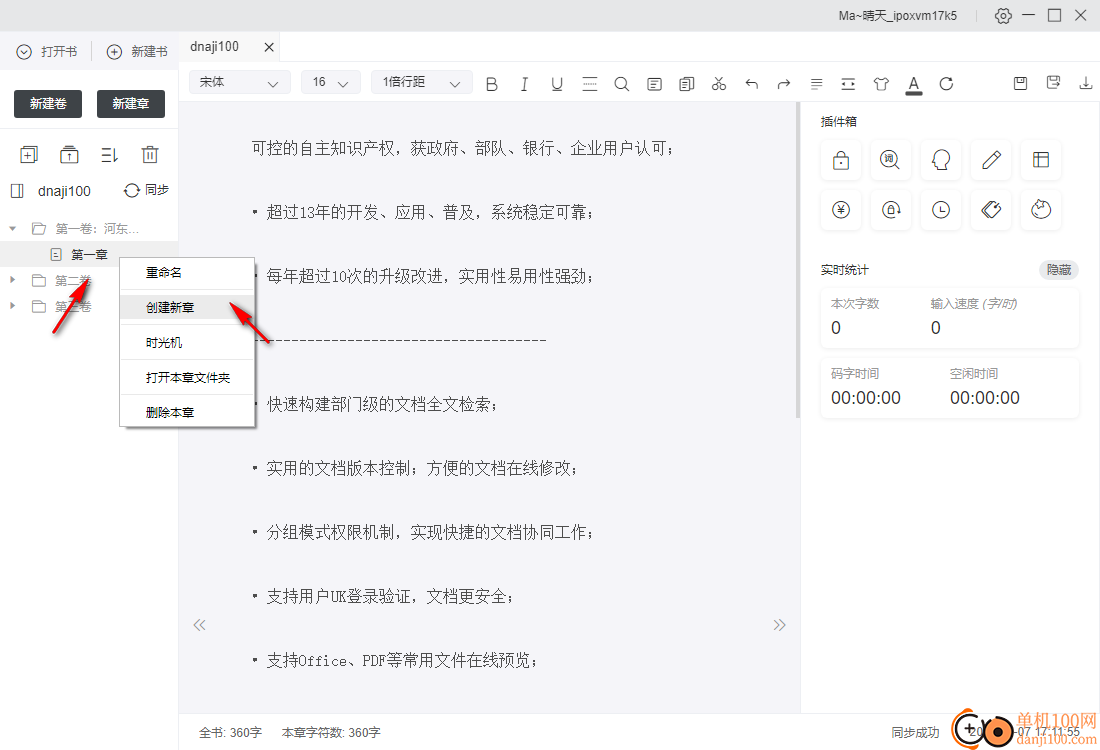Open the line spacing dropdown 1倍行距
1100x750 pixels.
click(x=421, y=83)
